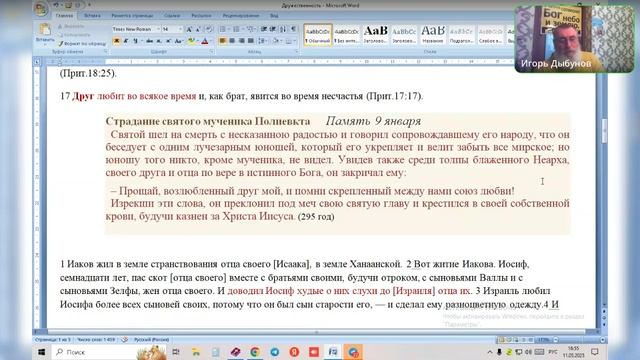Open Yandex browser from the taskbar
Viewport: 640px width, 360px height.
[294, 352]
